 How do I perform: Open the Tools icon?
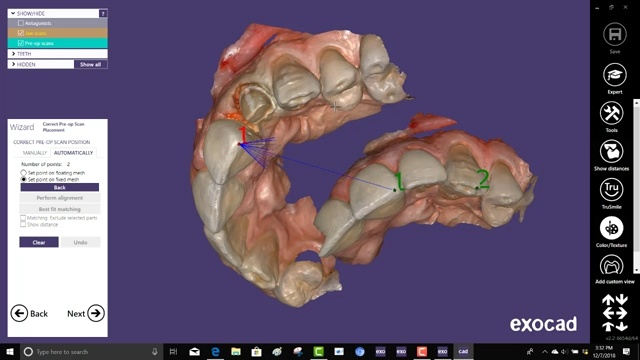[x=611, y=113]
